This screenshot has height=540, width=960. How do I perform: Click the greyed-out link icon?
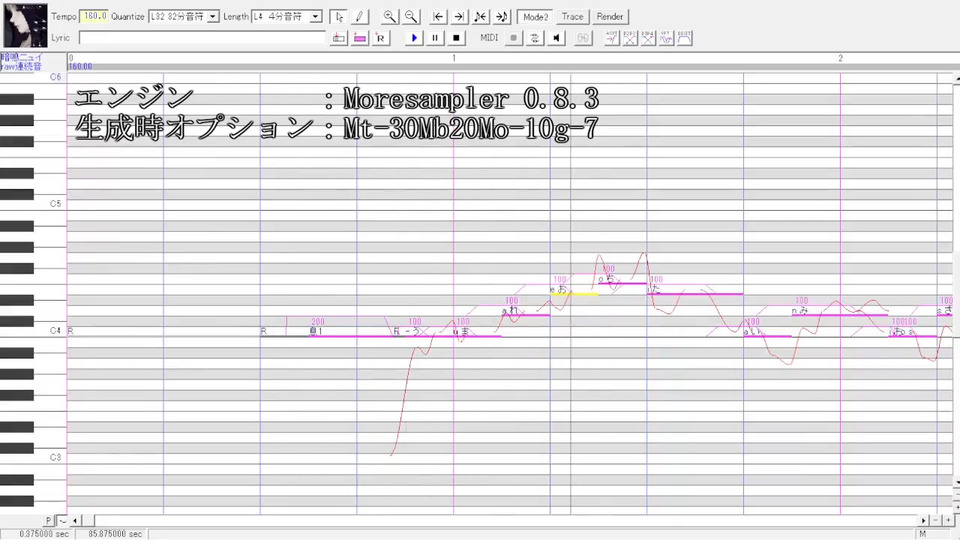[583, 38]
